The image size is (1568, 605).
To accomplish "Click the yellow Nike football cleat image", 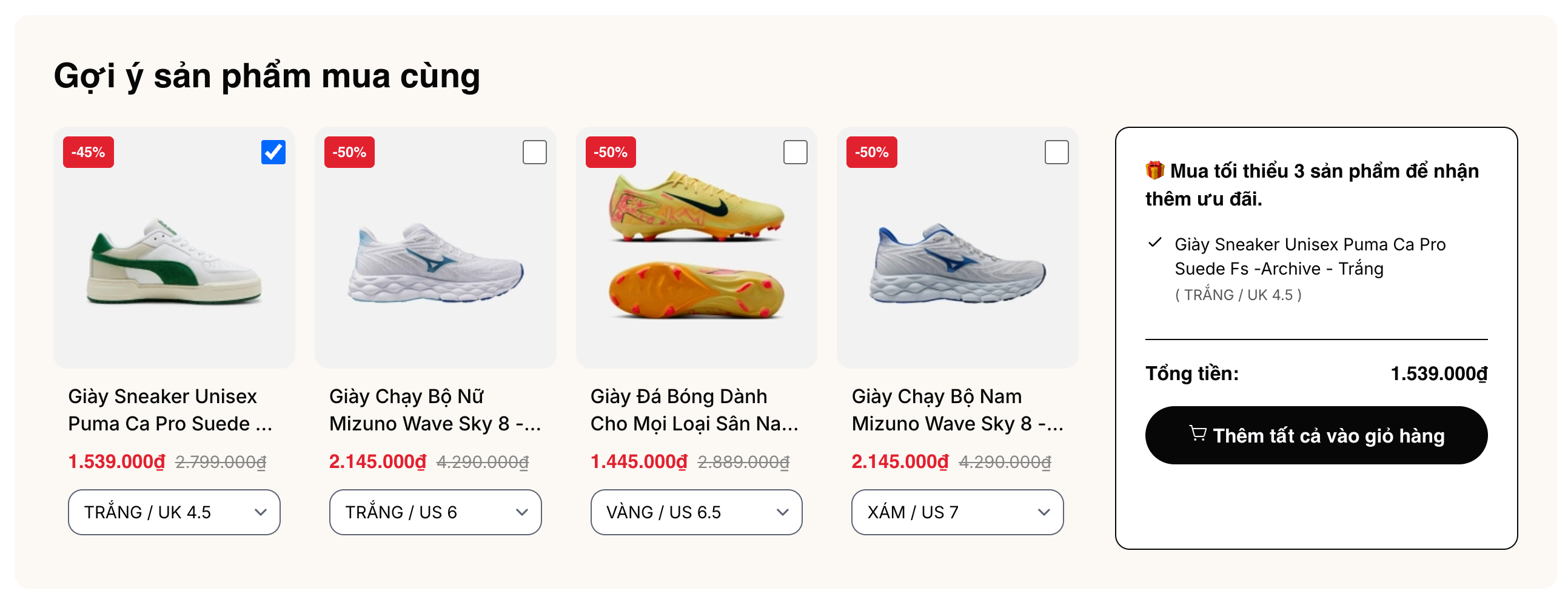I will (x=695, y=244).
